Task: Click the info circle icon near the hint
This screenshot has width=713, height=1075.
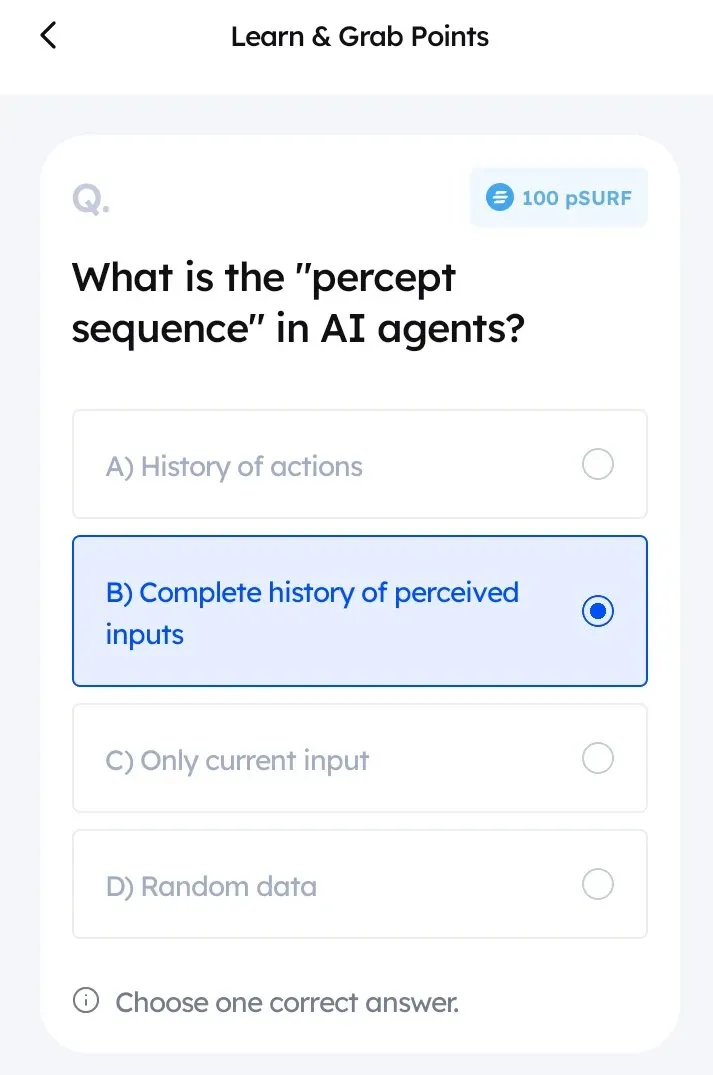Action: coord(86,1000)
